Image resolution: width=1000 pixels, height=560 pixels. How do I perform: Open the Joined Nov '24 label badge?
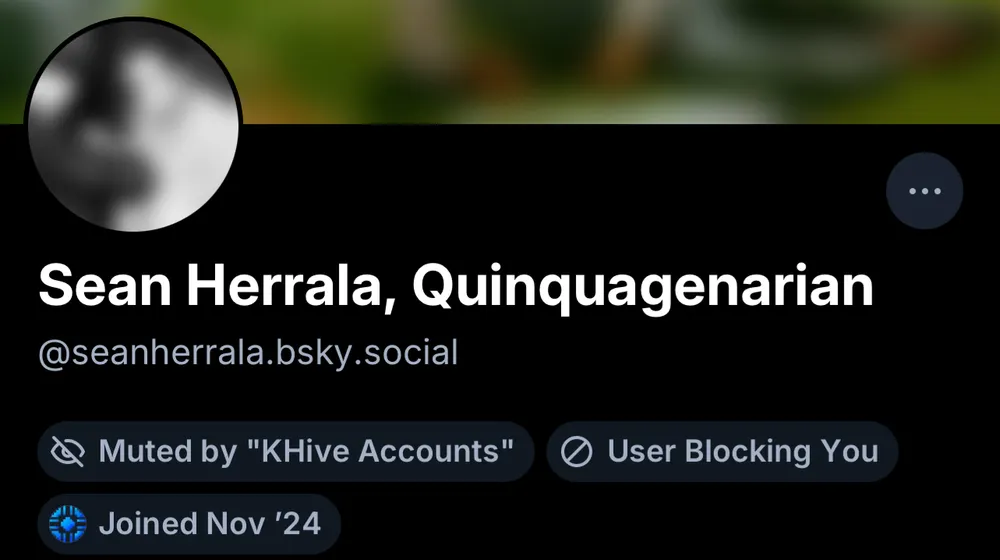tap(189, 524)
